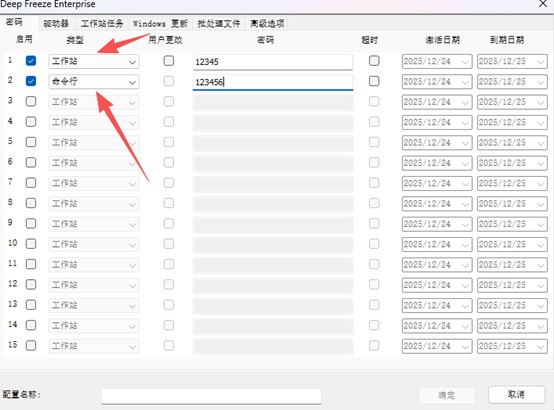This screenshot has width=554, height=410.
Task: Enable row 11 password entry
Action: pos(31,264)
